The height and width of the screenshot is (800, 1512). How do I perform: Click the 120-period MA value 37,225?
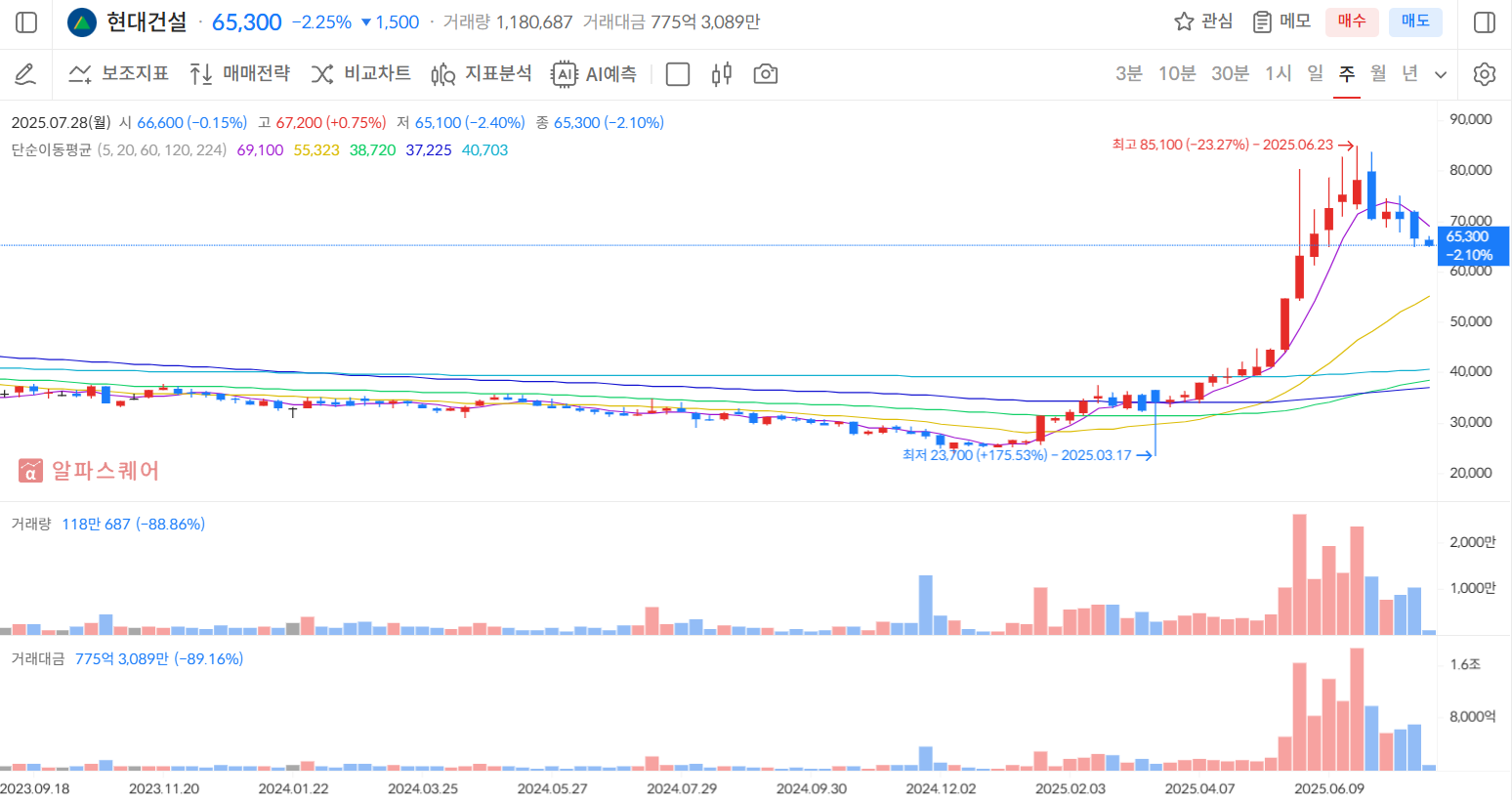click(x=429, y=149)
